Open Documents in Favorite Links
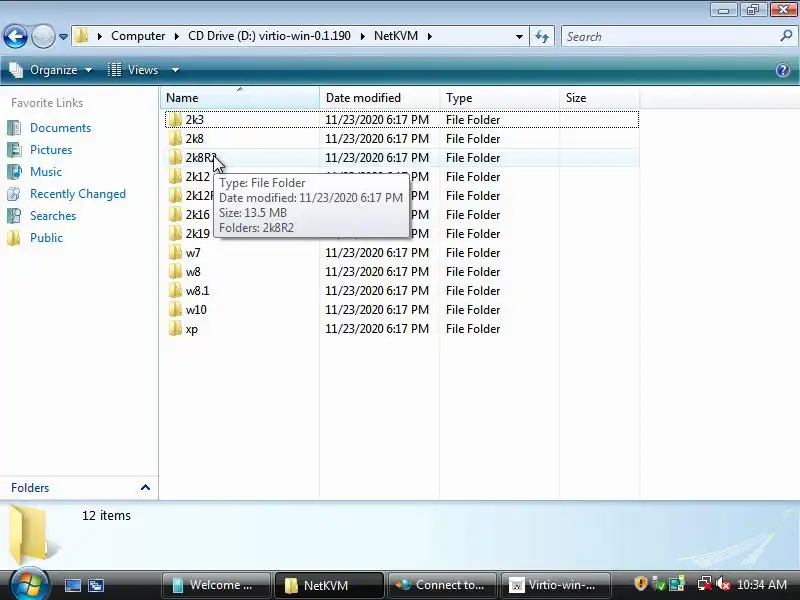Screen dimensions: 800x600 [x=60, y=128]
